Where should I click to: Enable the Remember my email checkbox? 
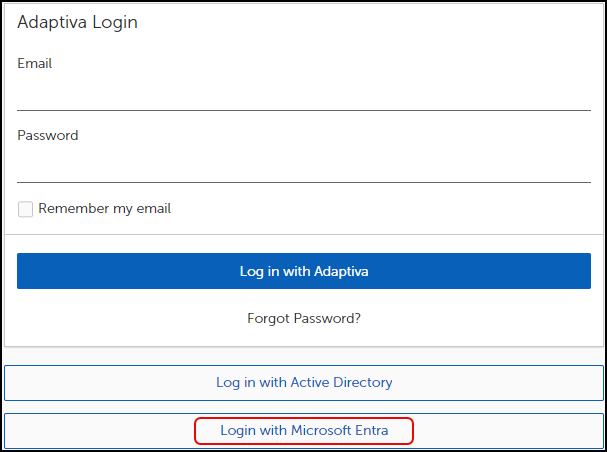pos(25,209)
